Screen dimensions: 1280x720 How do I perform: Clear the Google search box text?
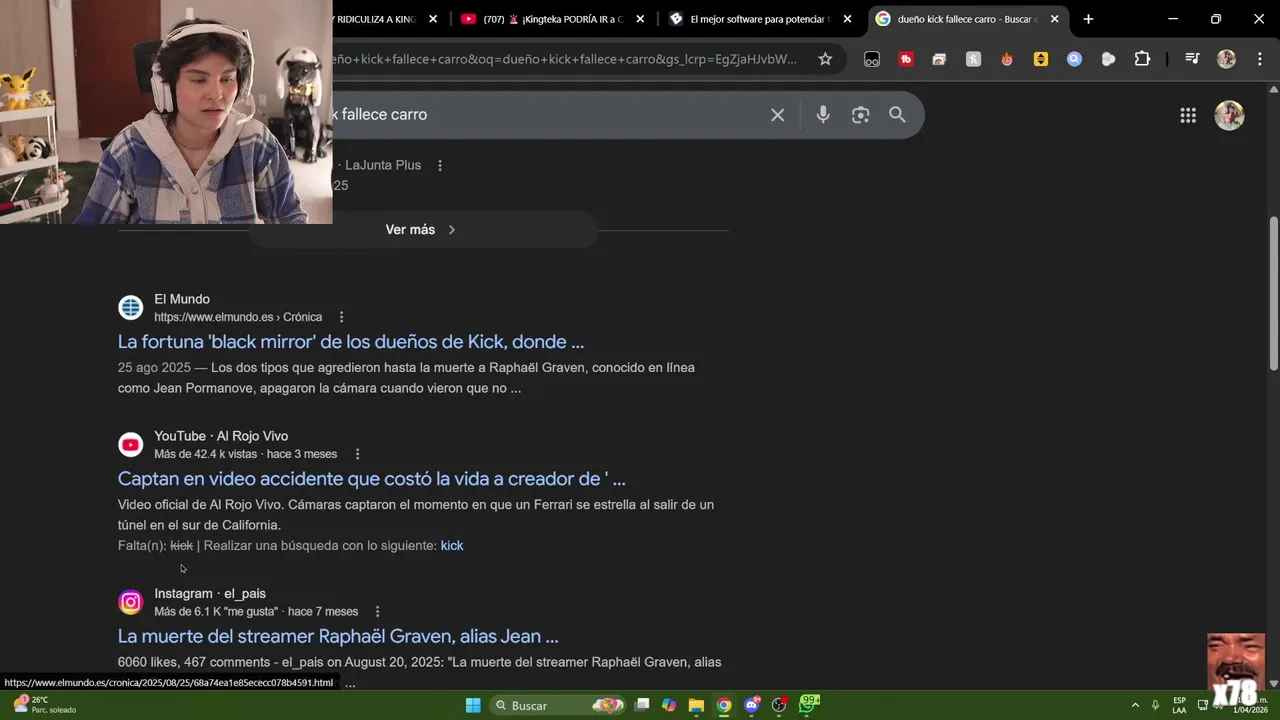tap(777, 115)
